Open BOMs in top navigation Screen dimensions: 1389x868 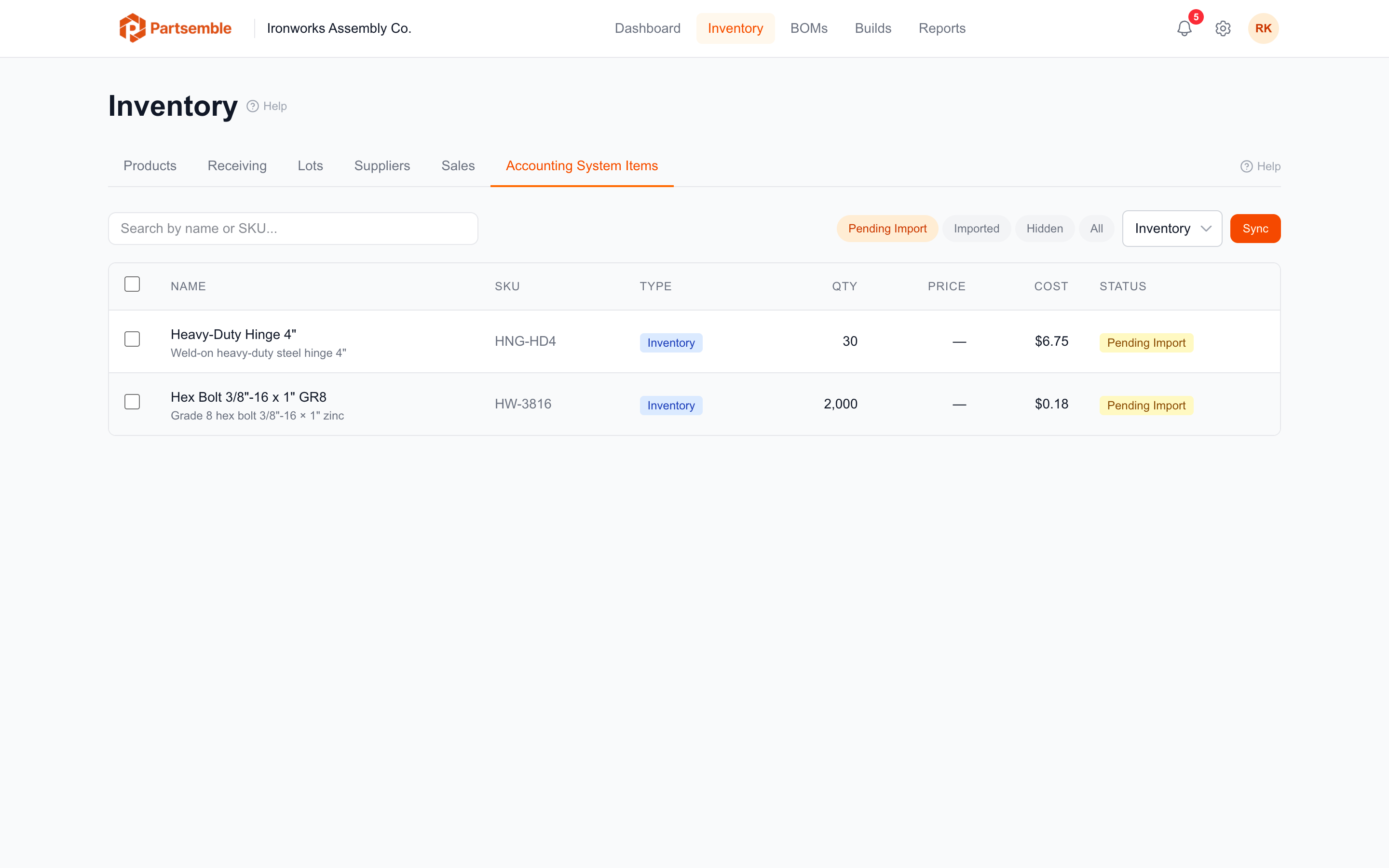pos(809,28)
